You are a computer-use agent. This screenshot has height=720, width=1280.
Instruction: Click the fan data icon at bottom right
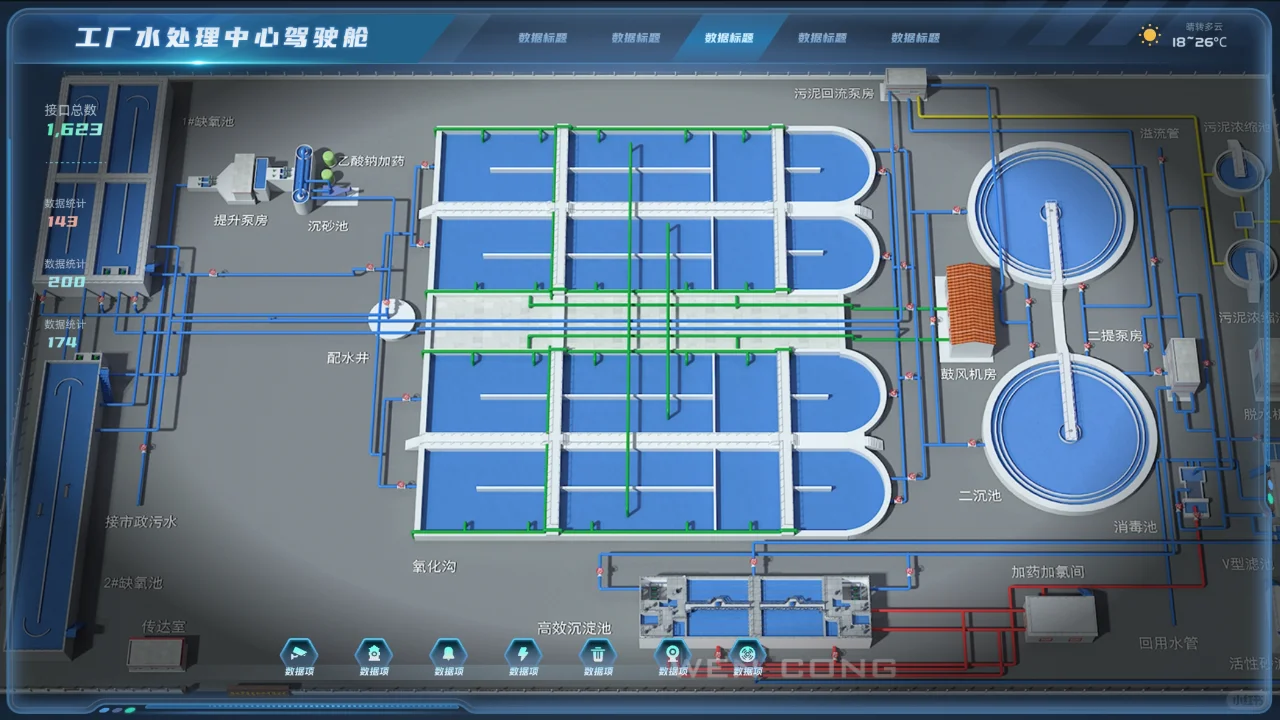tap(748, 653)
